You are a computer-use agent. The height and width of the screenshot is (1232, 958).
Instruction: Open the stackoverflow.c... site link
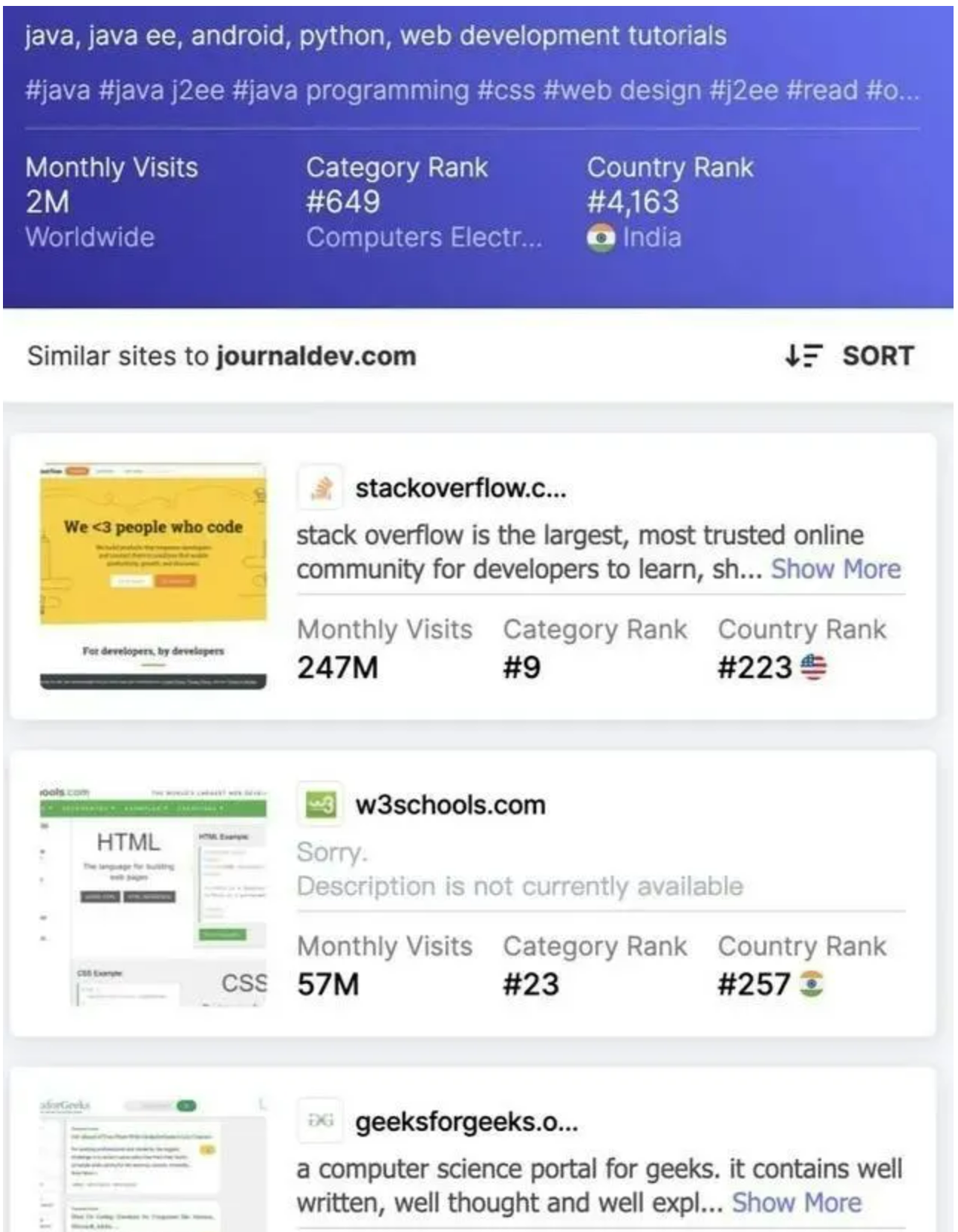tap(460, 488)
